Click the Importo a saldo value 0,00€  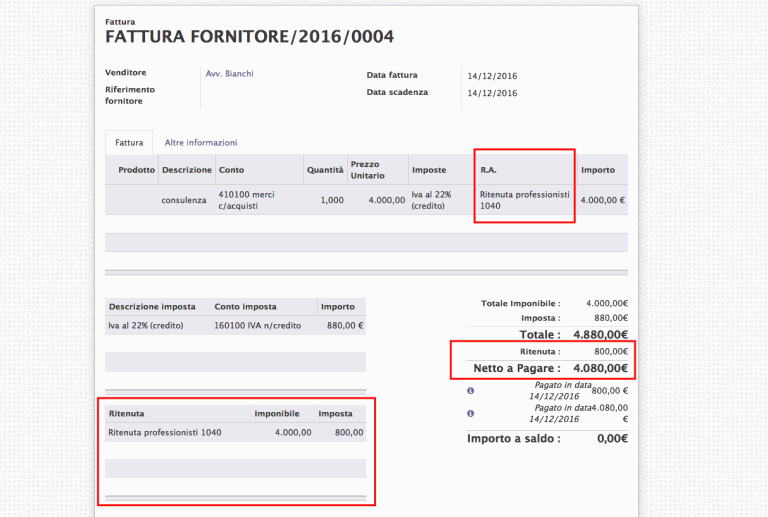(x=612, y=439)
